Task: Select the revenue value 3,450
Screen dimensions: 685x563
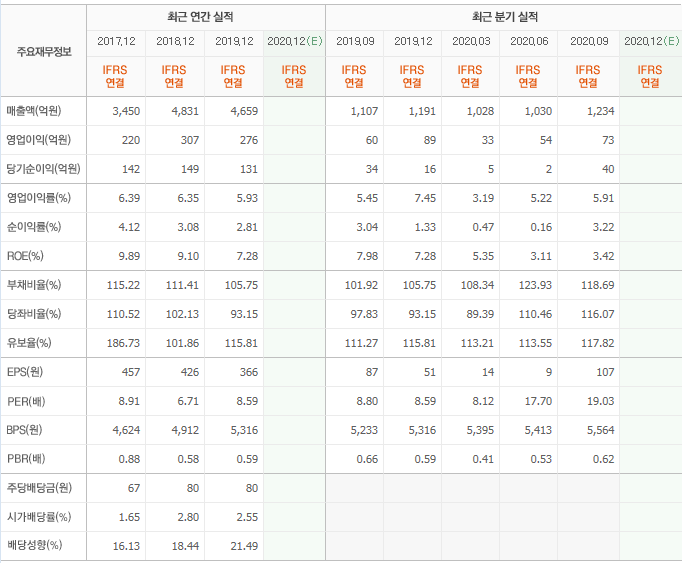Action: coord(126,111)
